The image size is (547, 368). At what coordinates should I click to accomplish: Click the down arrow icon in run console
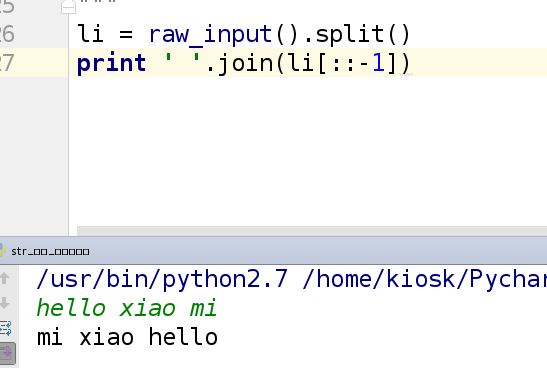pyautogui.click(x=5, y=303)
